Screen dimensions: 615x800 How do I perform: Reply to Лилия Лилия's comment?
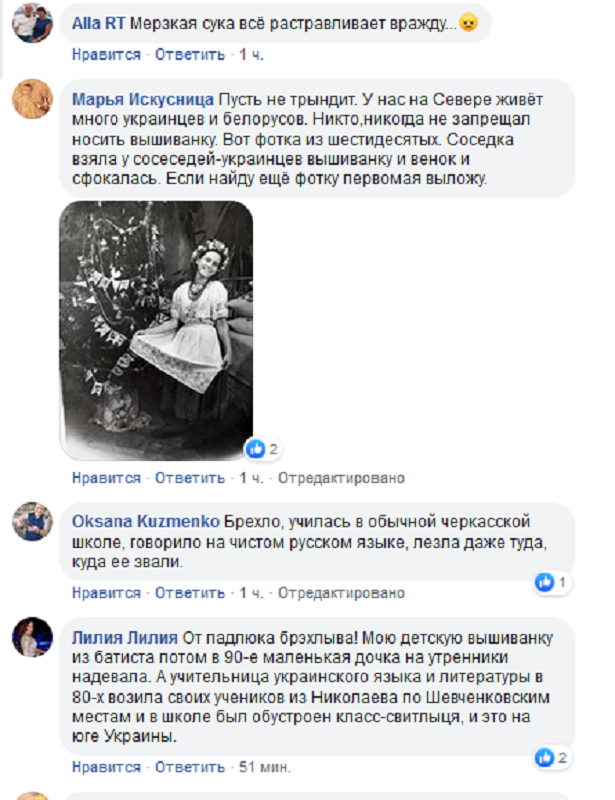(x=190, y=767)
